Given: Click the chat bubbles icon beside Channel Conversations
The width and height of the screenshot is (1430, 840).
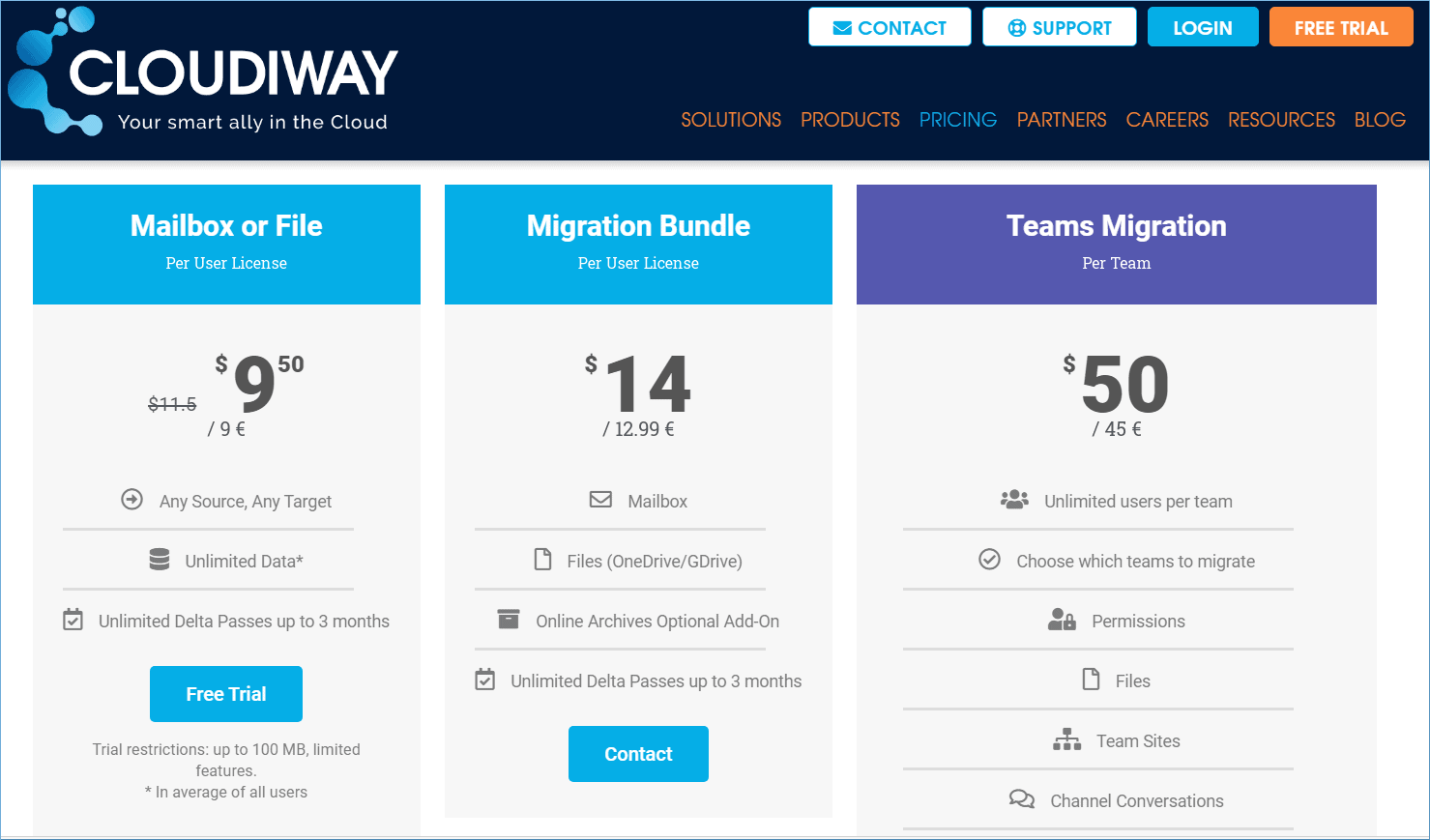Looking at the screenshot, I should click(x=1022, y=799).
